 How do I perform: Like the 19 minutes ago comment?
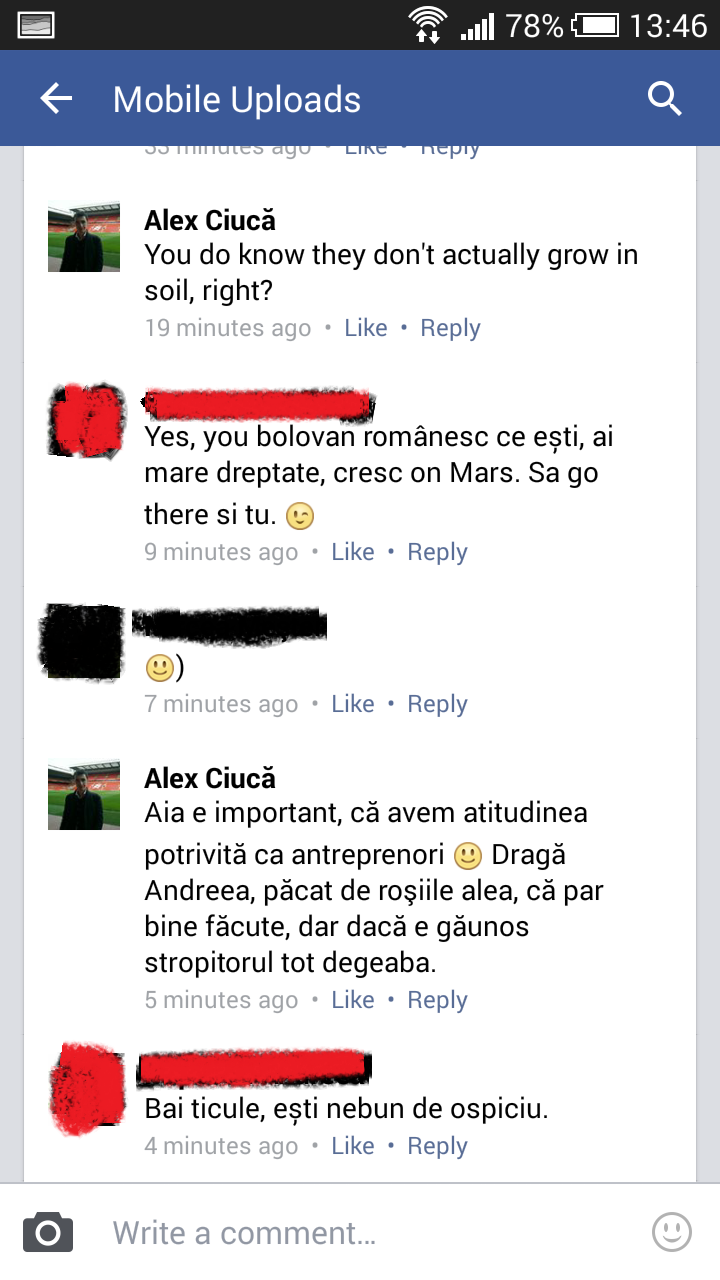coord(366,328)
